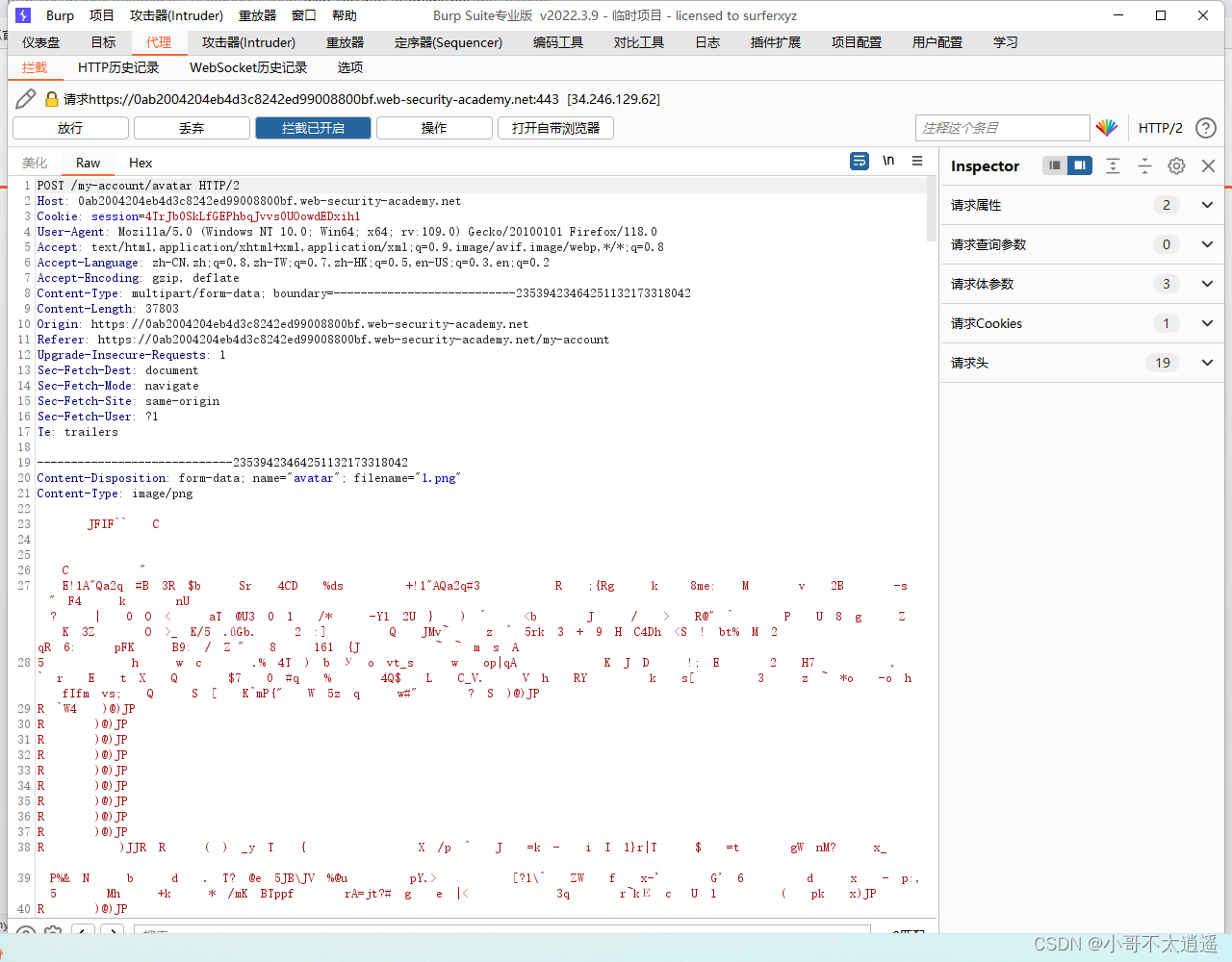Click 丢弃 to drop the request
The height and width of the screenshot is (962, 1232).
coord(192,128)
